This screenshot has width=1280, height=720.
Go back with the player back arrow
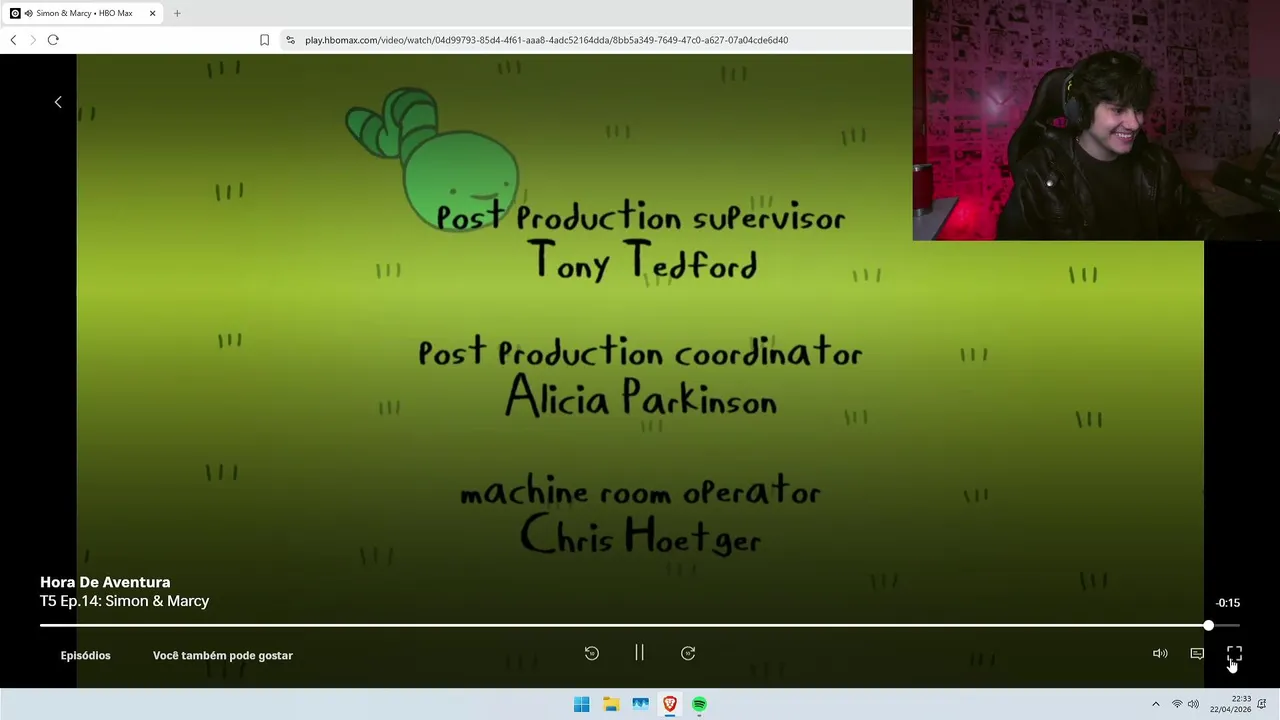(x=58, y=102)
